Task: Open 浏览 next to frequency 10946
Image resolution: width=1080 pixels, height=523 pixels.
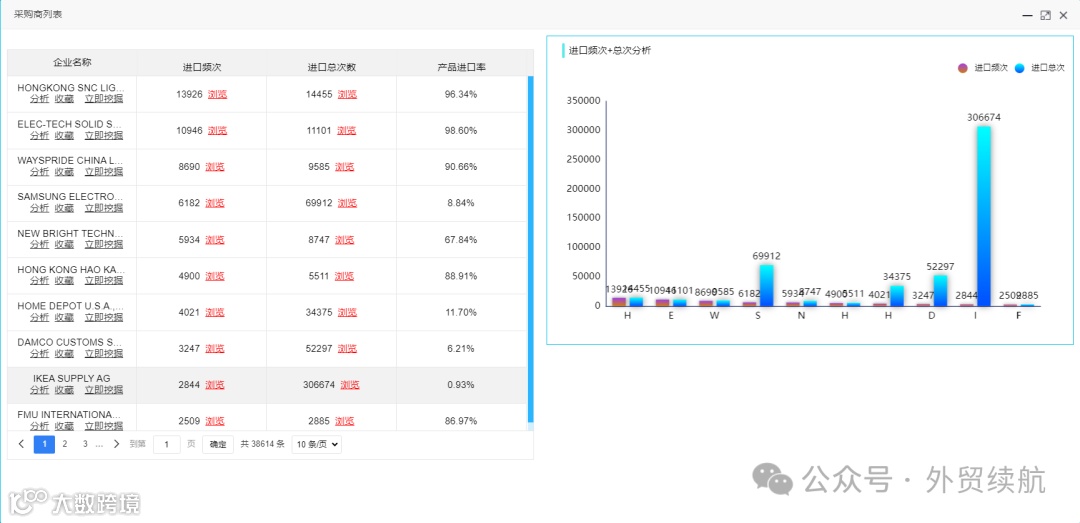Action: (x=218, y=130)
